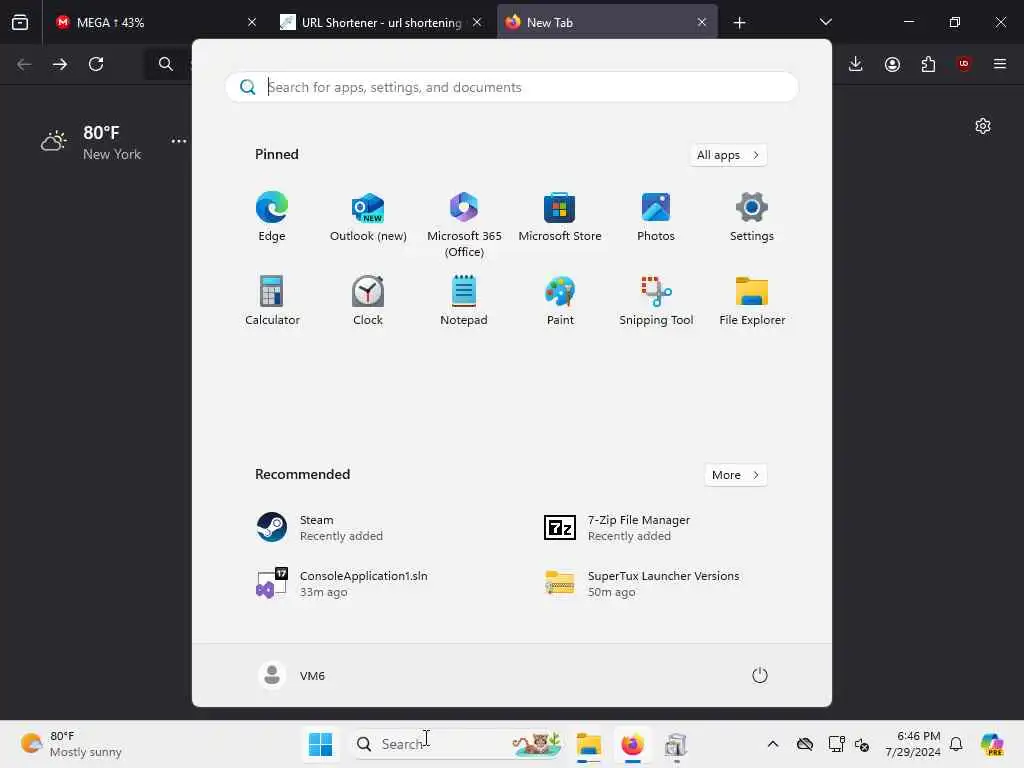
Task: Open the VM6 user account menu
Action: coord(291,675)
